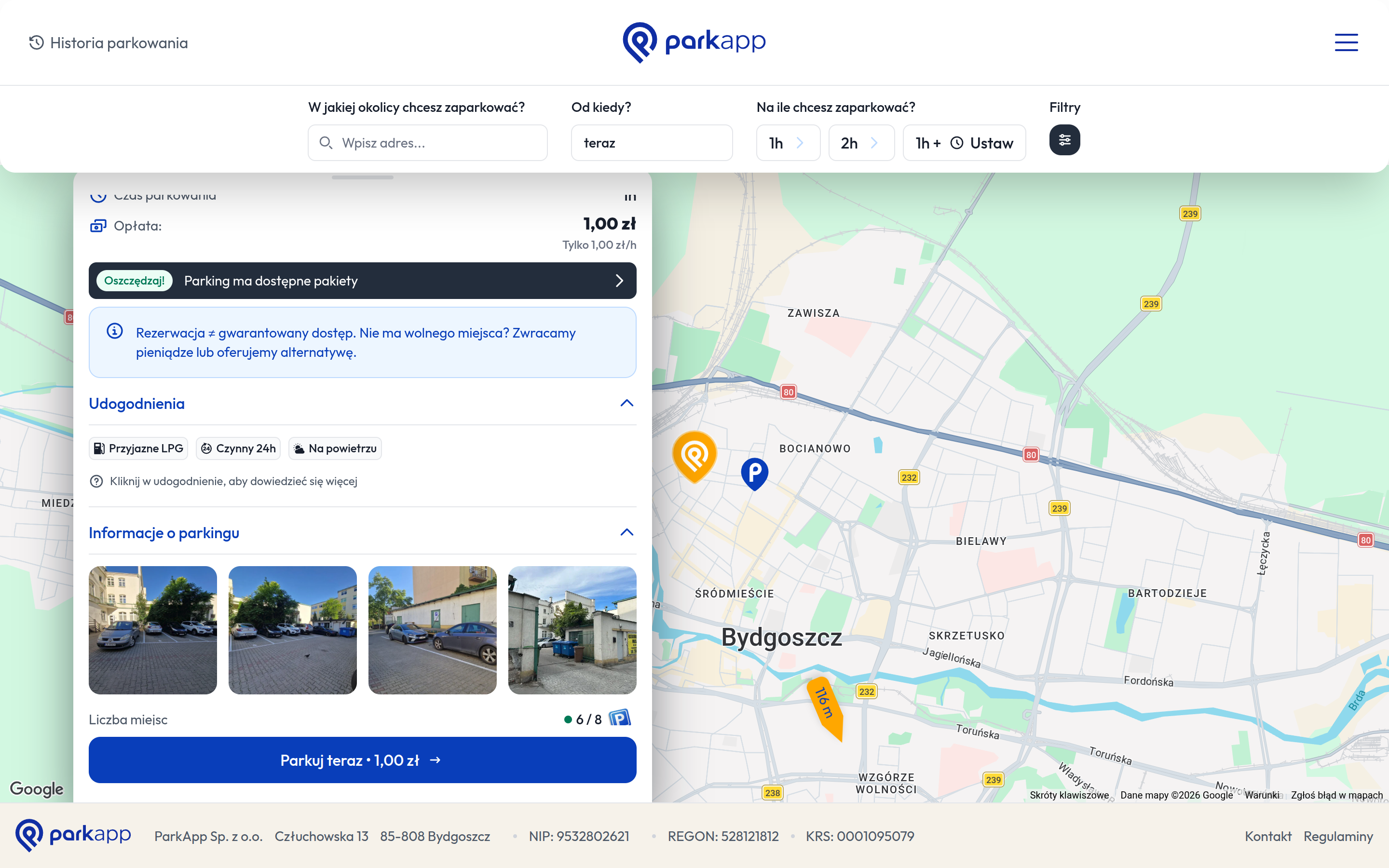Open the 1h + Ustaw custom duration
Viewport: 1389px width, 868px height.
pos(964,143)
